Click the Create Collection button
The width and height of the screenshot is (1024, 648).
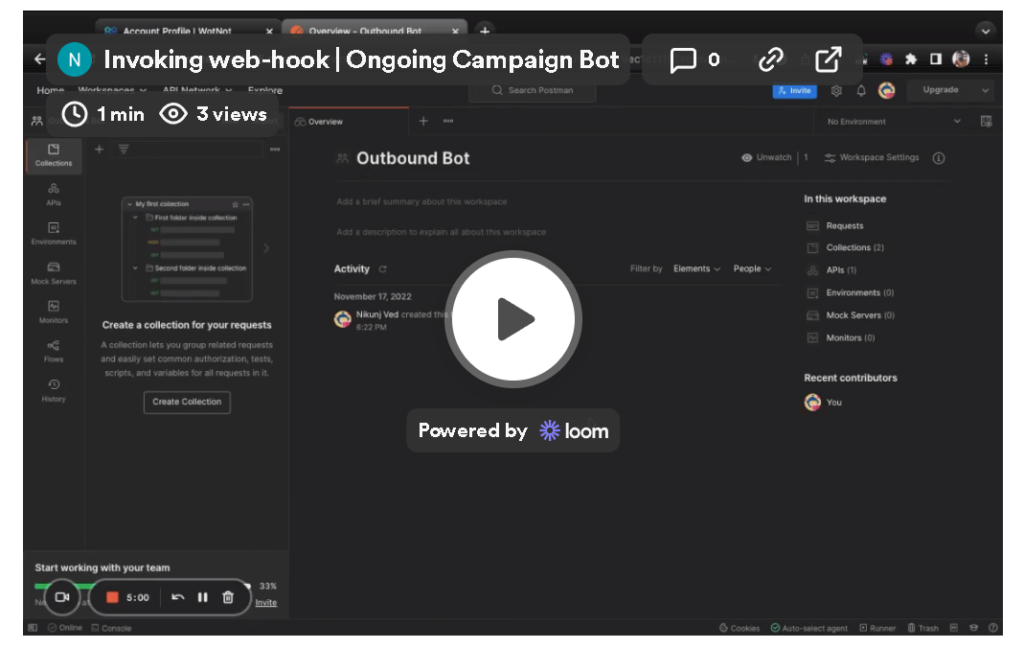[187, 402]
